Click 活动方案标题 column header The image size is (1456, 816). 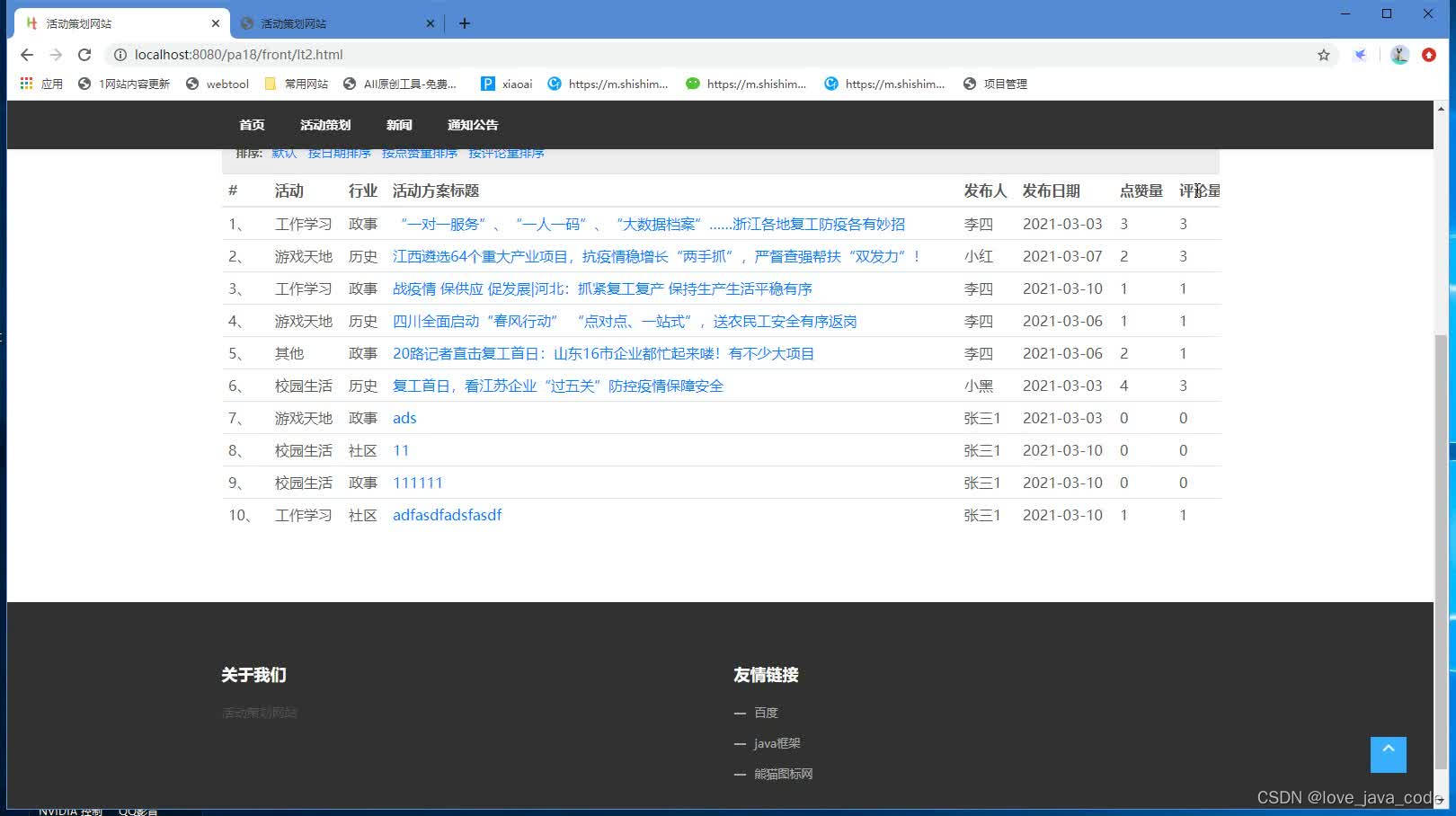click(435, 191)
